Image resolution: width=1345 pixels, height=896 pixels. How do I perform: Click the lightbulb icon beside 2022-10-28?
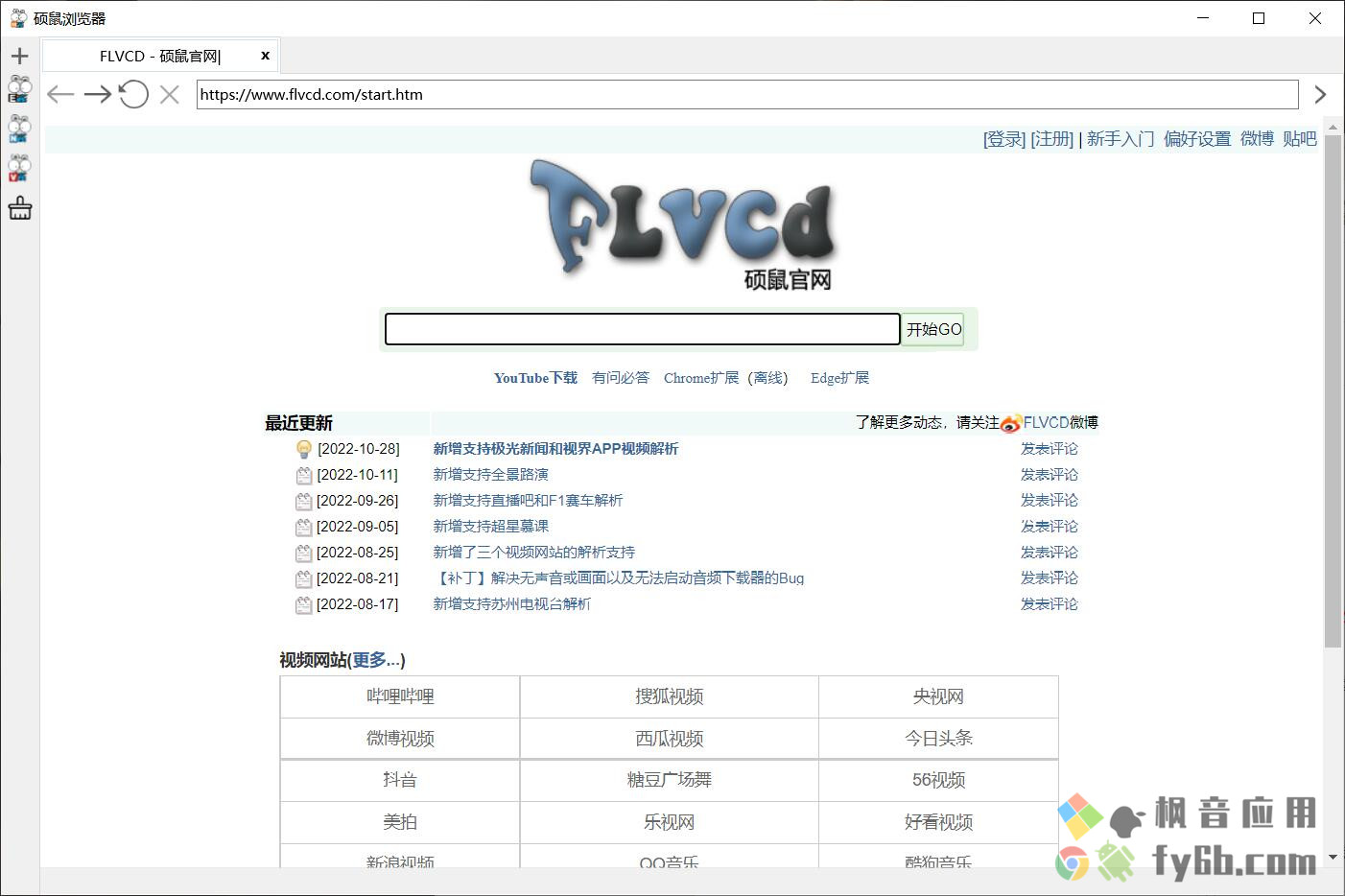(x=304, y=449)
